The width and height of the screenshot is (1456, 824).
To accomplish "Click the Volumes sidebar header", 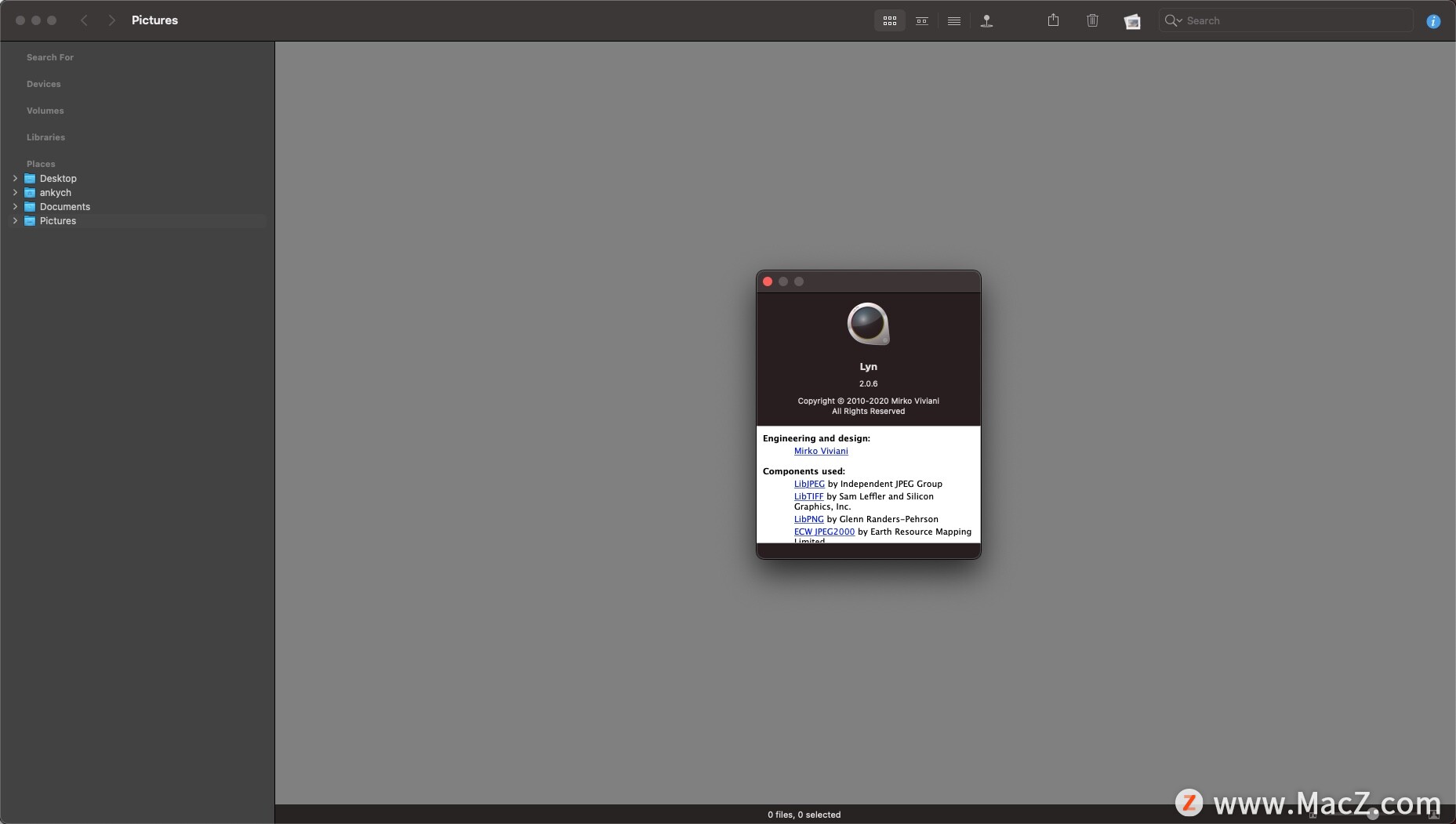I will 45,111.
